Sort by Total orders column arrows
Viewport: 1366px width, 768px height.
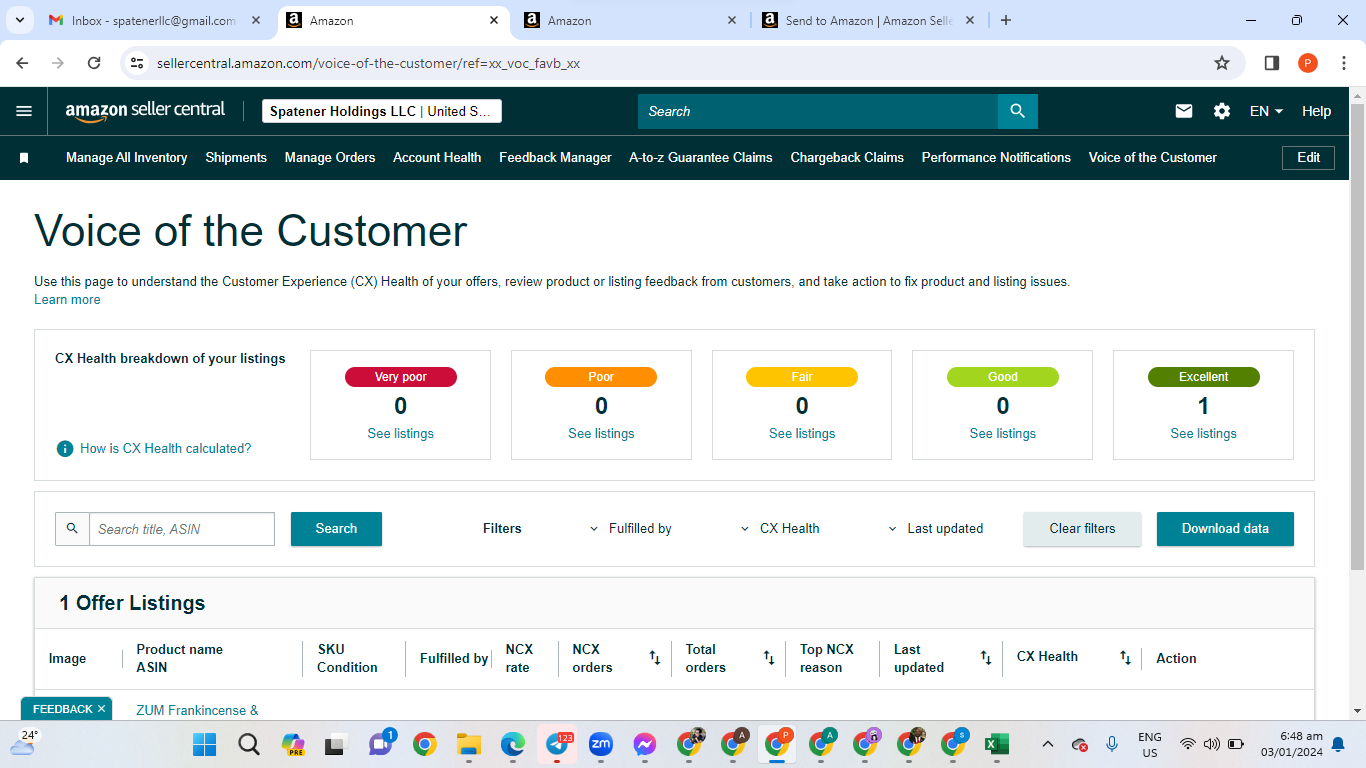pyautogui.click(x=769, y=658)
